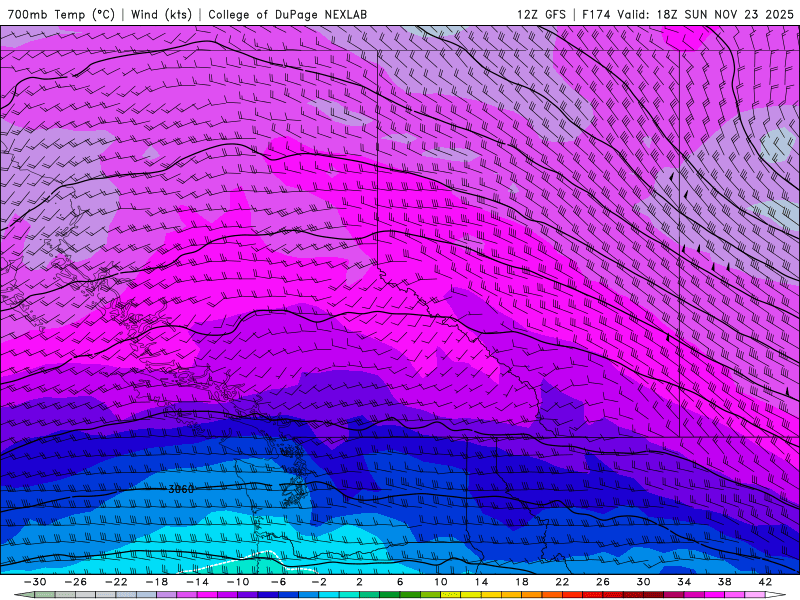The image size is (800, 600).
Task: Click the -18 legend value
Action: click(x=157, y=582)
